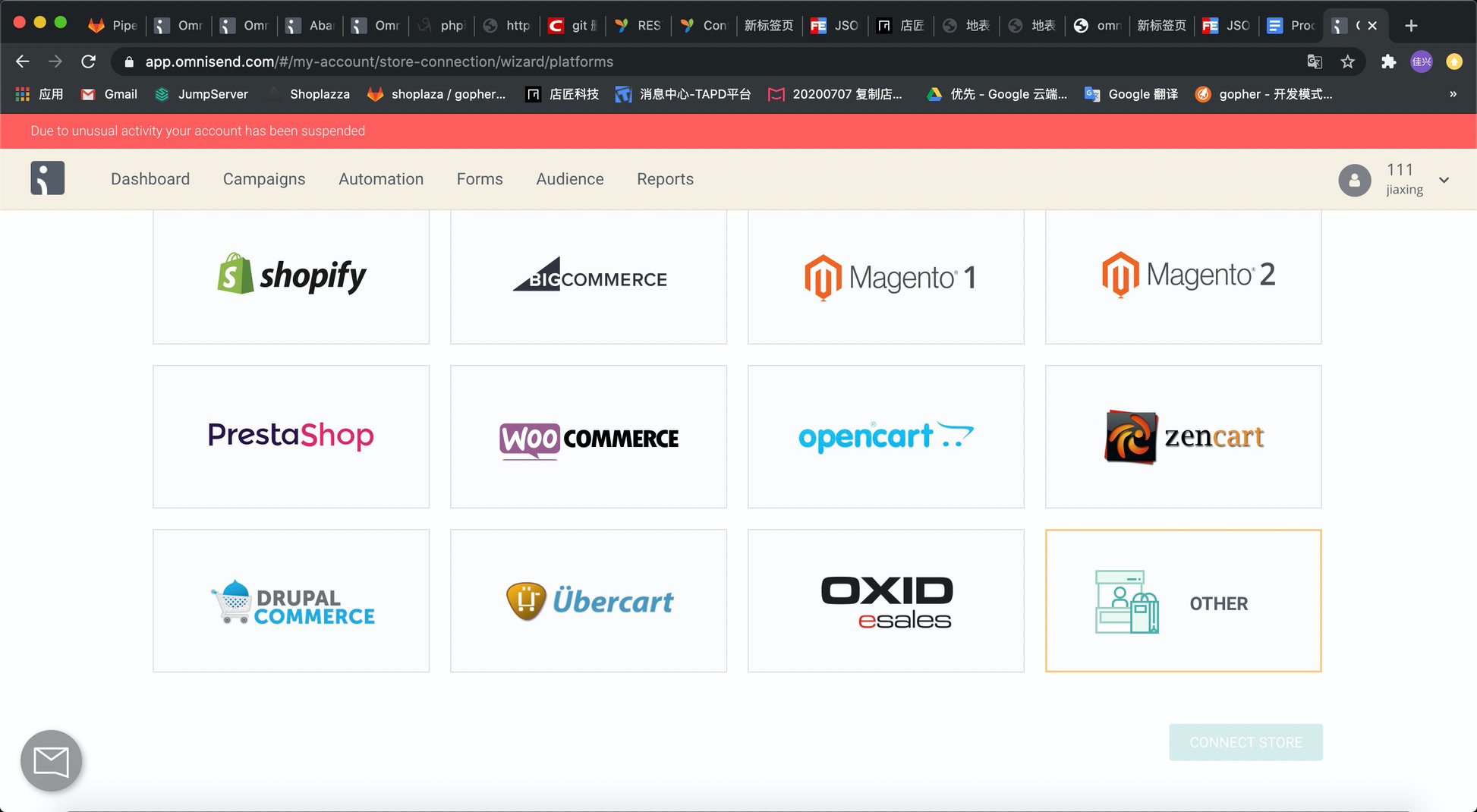Expand the account dropdown arrow
The image size is (1477, 812).
coord(1444,180)
